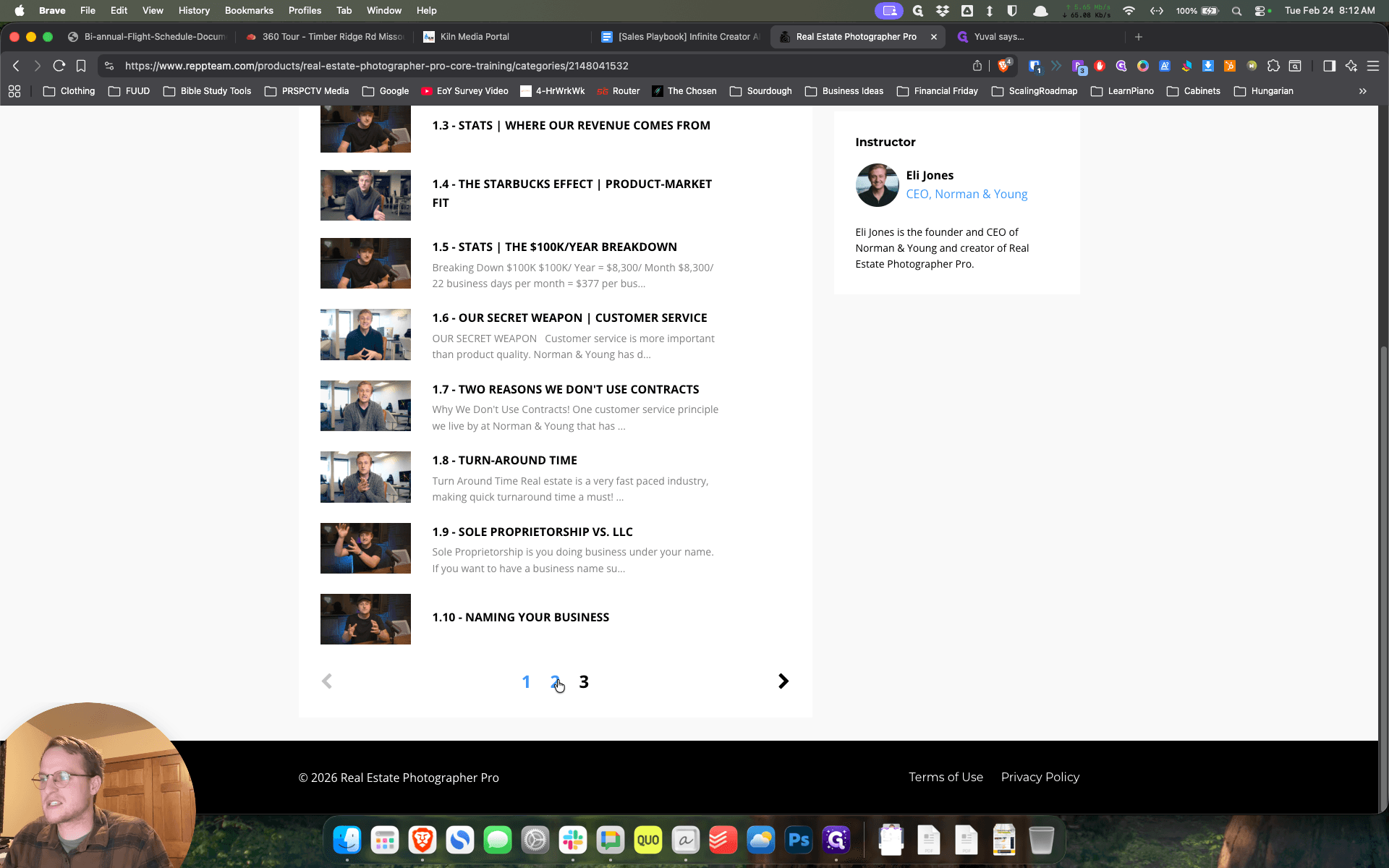The image size is (1389, 868).
Task: Toggle the browser sidebar panel icon
Action: tap(1330, 66)
